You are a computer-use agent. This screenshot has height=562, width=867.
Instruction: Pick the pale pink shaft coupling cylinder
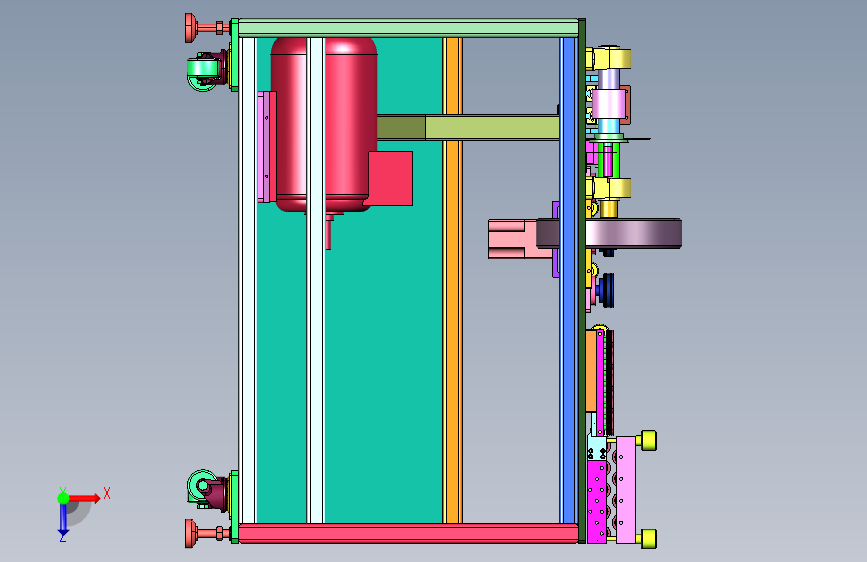tap(608, 103)
